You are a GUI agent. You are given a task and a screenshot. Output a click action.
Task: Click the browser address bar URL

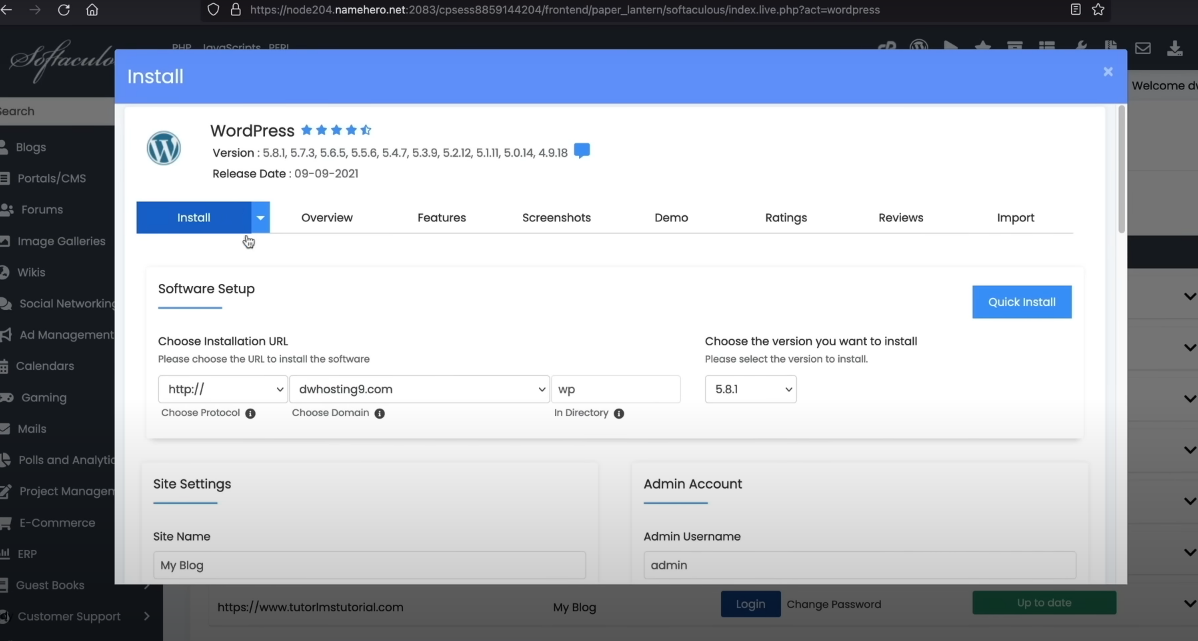click(x=565, y=10)
